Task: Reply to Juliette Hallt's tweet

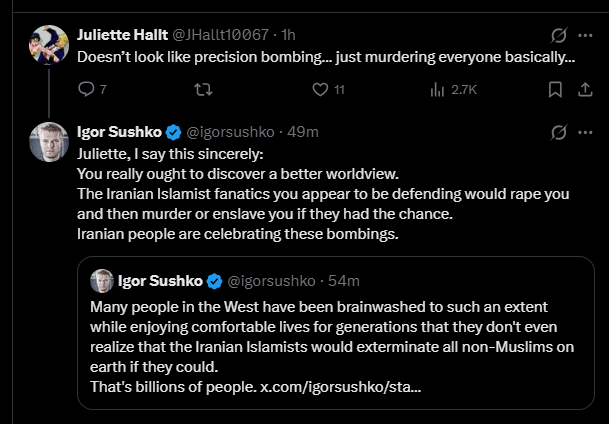Action: tap(85, 90)
